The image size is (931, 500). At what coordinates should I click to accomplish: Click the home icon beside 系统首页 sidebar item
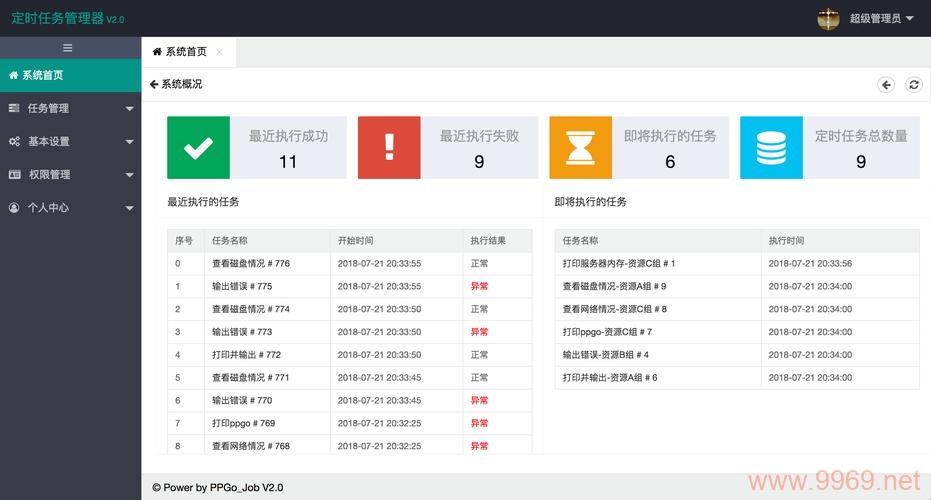[x=13, y=75]
